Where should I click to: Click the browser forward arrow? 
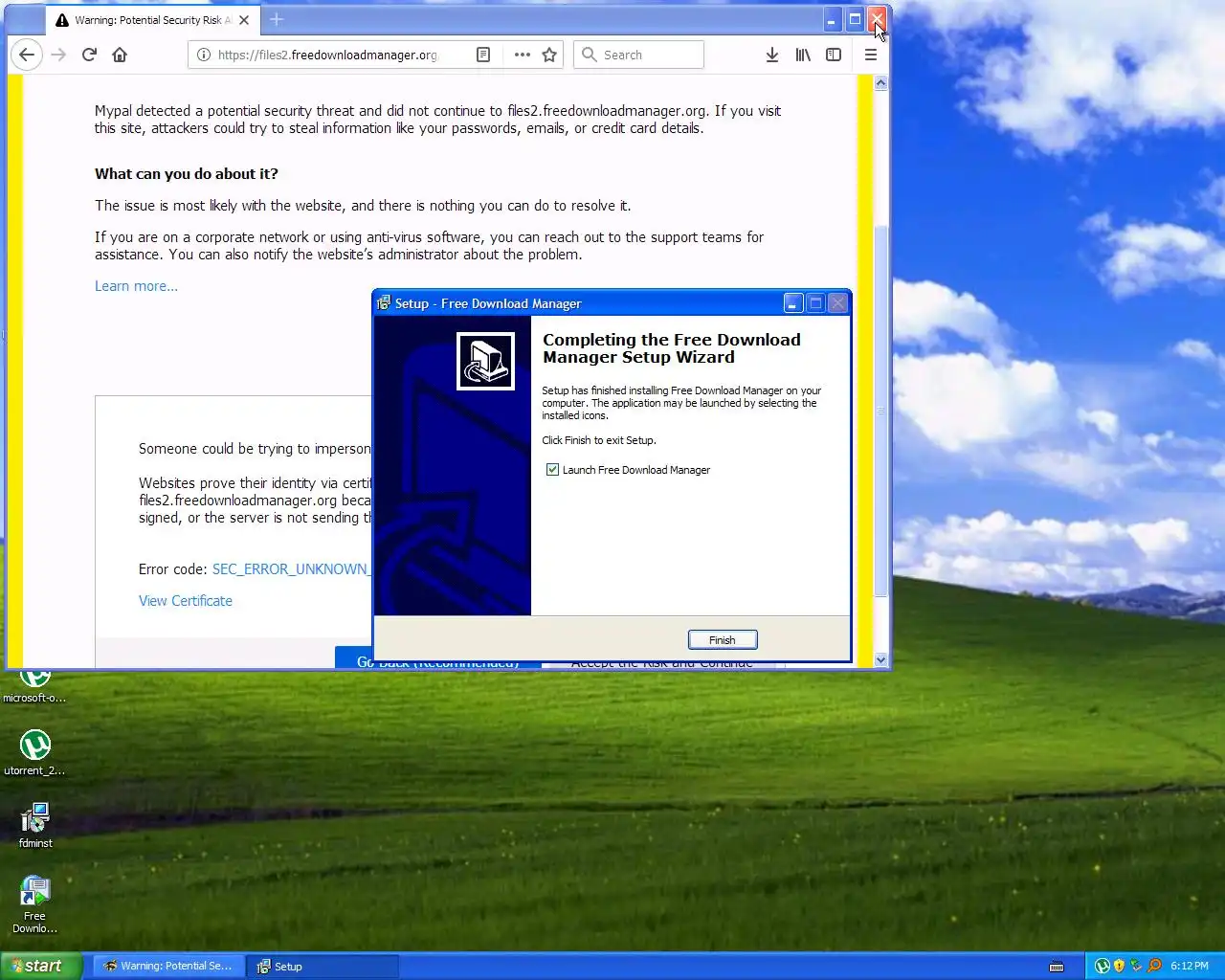pos(58,55)
